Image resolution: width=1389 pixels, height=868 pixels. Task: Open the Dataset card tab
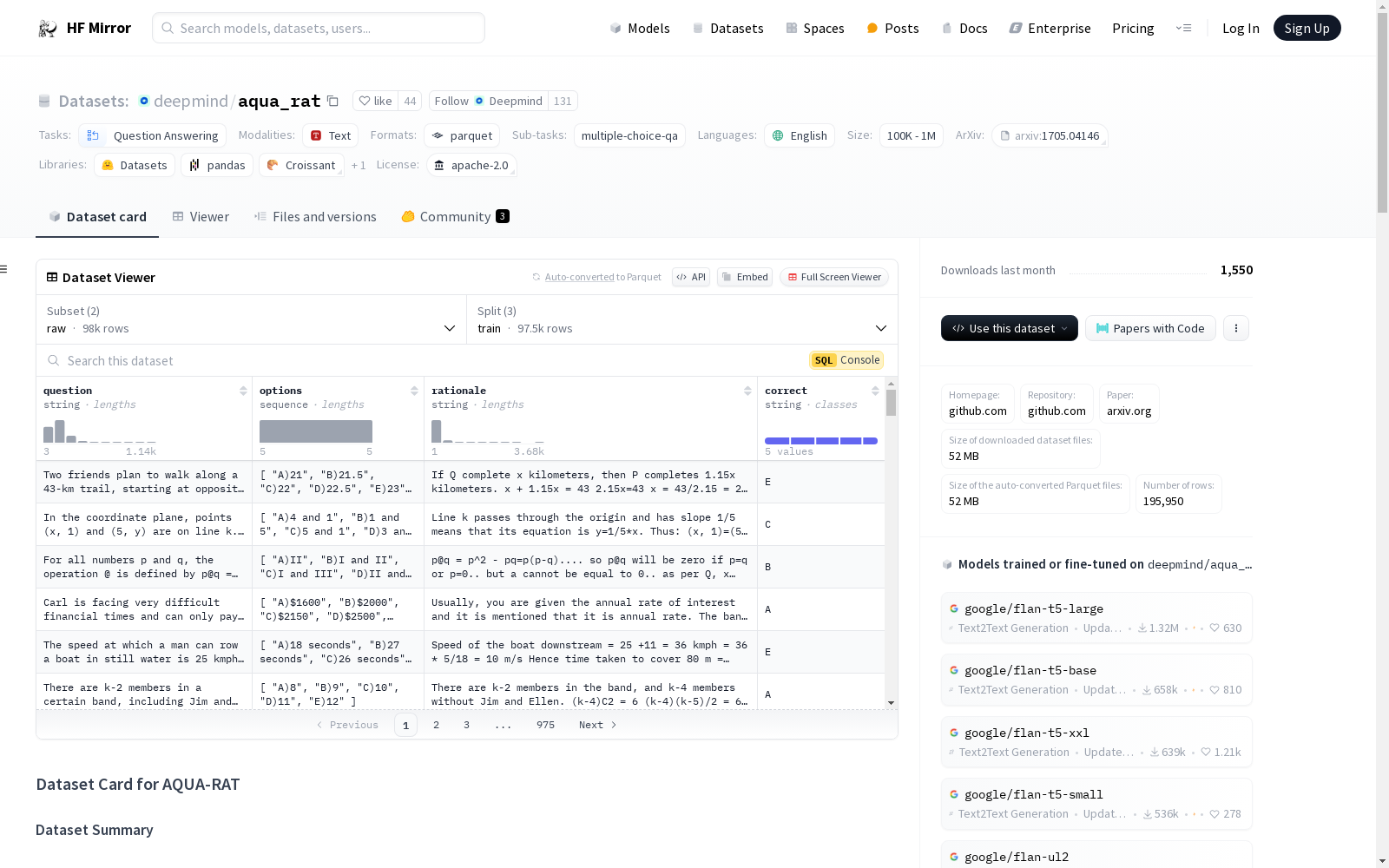[97, 217]
